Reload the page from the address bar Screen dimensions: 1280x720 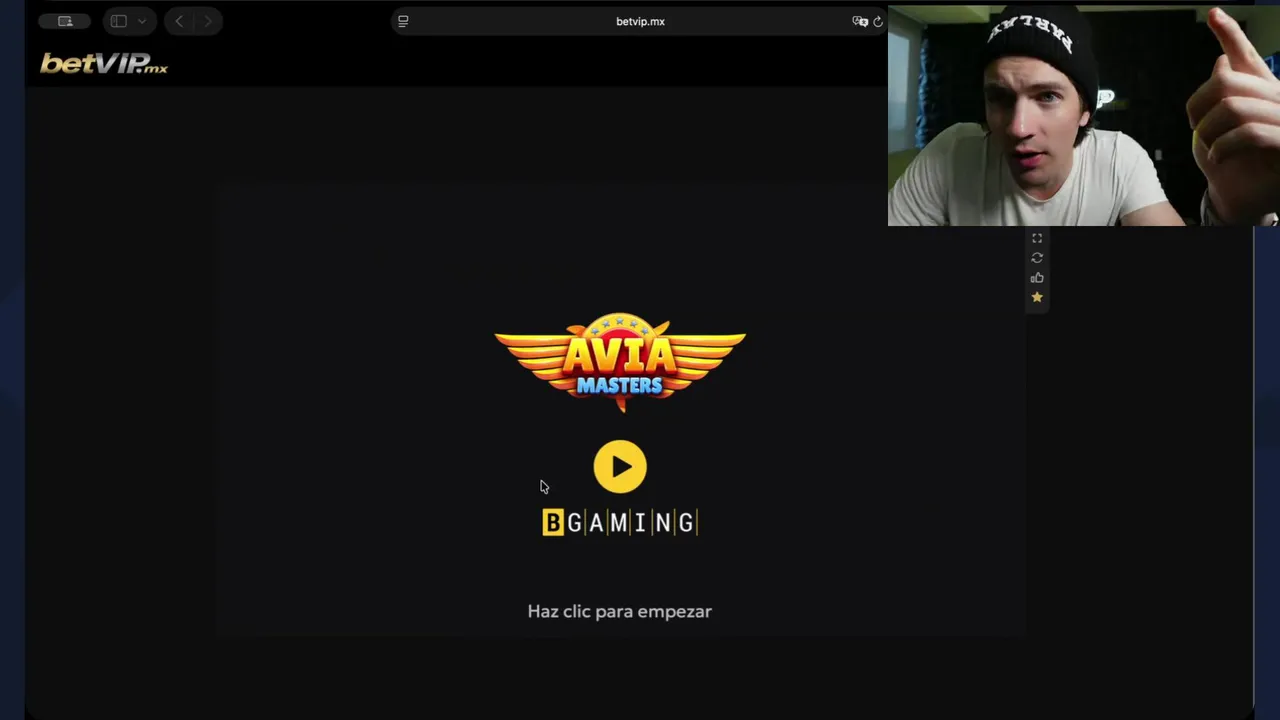click(x=878, y=21)
